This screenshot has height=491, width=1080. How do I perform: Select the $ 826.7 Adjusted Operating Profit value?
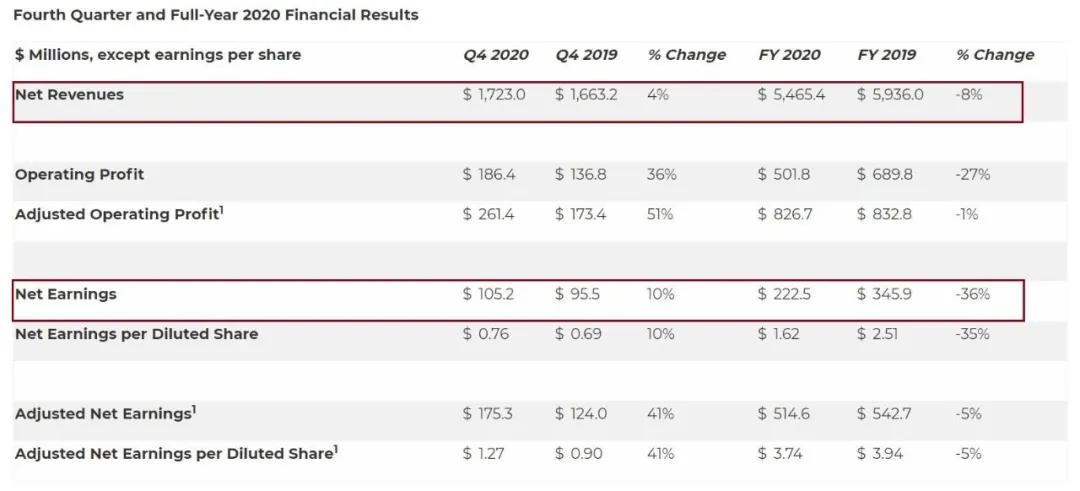point(784,214)
